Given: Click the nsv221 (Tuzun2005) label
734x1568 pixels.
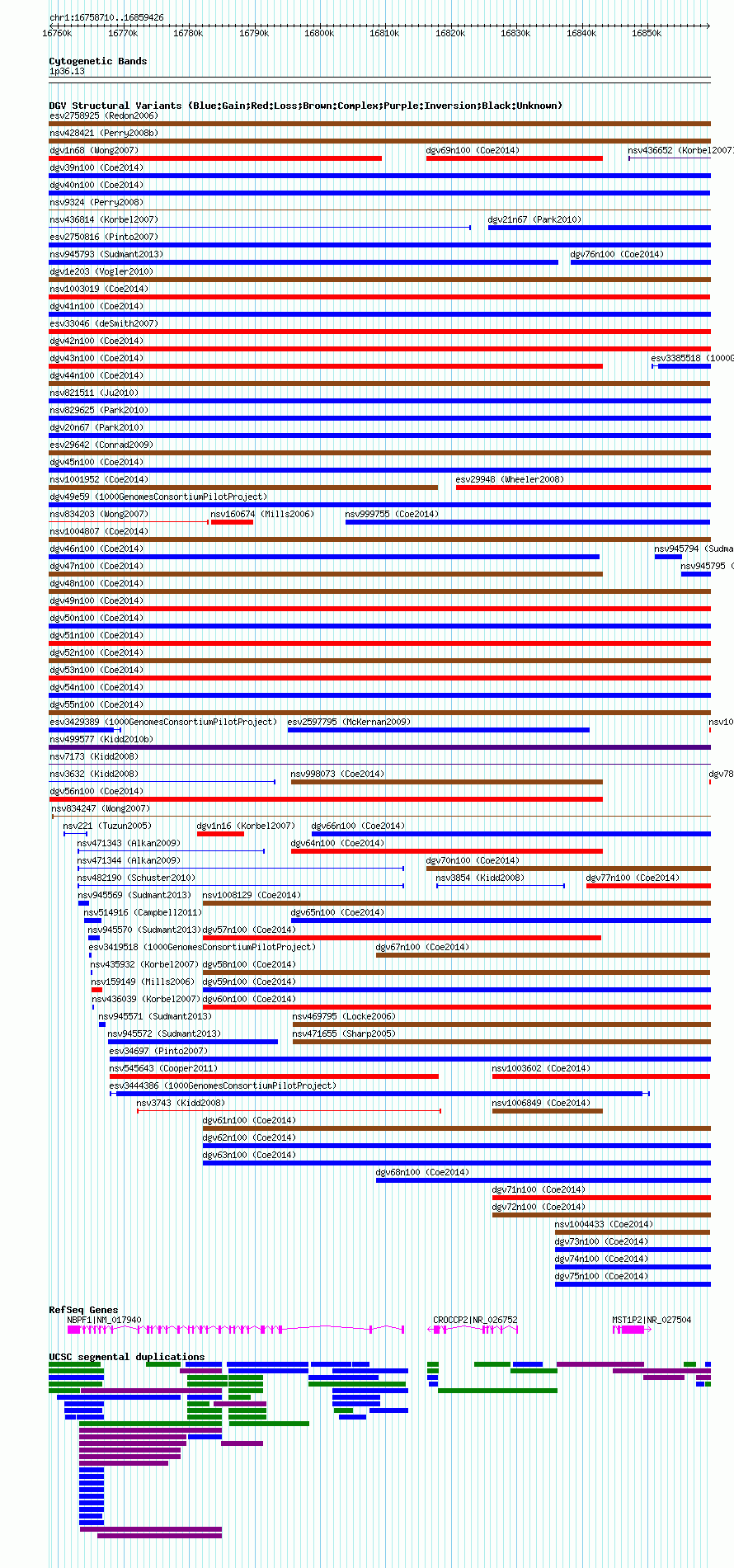Looking at the screenshot, I should pos(107,826).
